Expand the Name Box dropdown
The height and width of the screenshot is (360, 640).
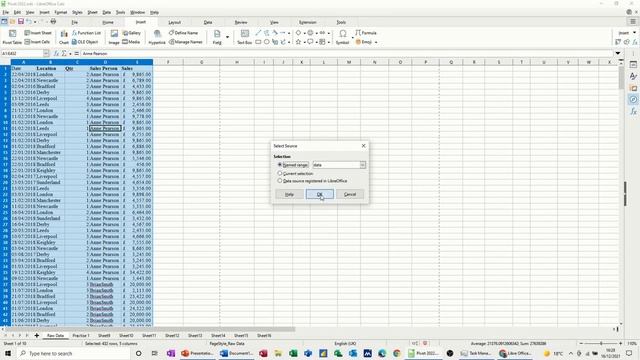click(46, 53)
